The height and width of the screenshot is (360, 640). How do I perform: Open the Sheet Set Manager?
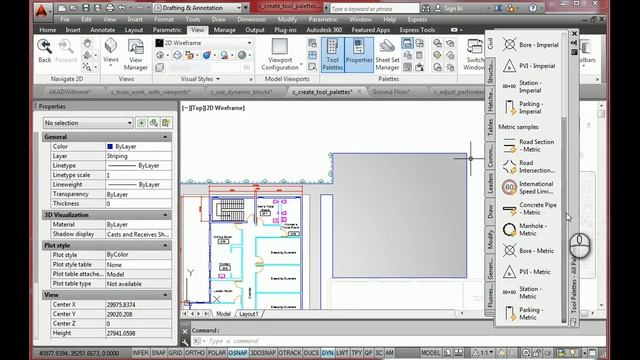[387, 55]
